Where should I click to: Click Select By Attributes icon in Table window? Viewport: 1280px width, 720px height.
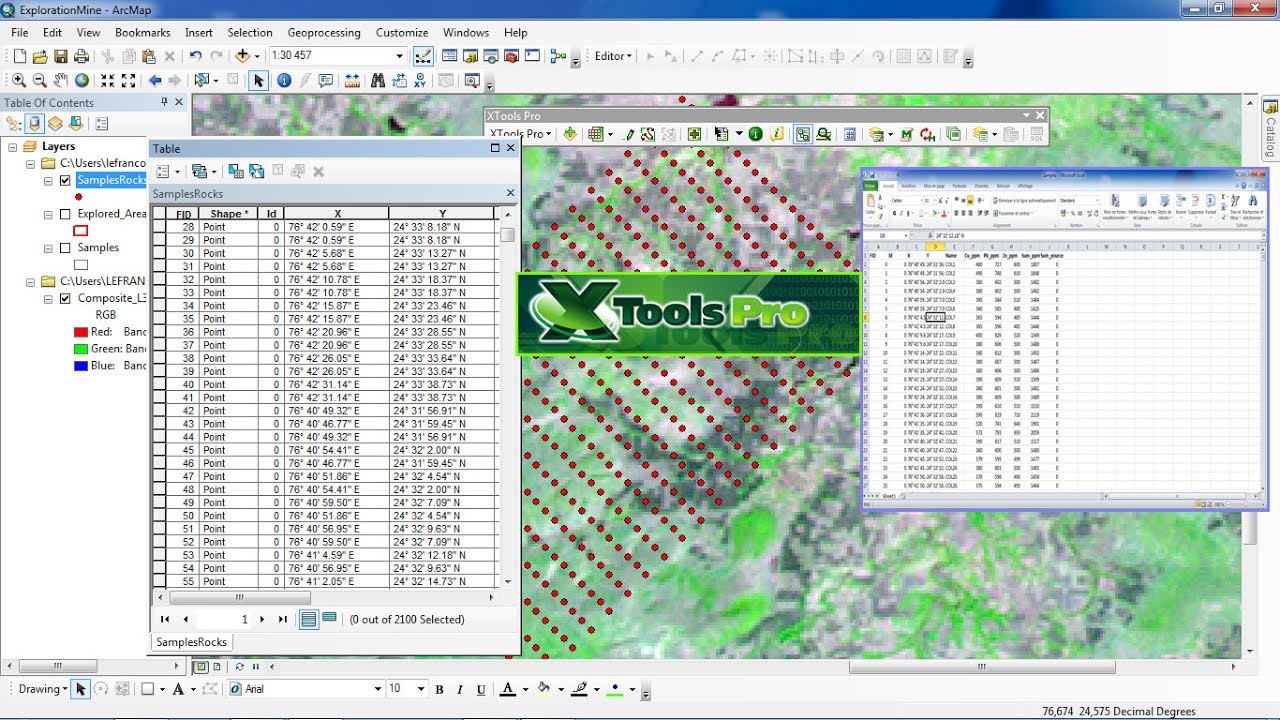(236, 172)
